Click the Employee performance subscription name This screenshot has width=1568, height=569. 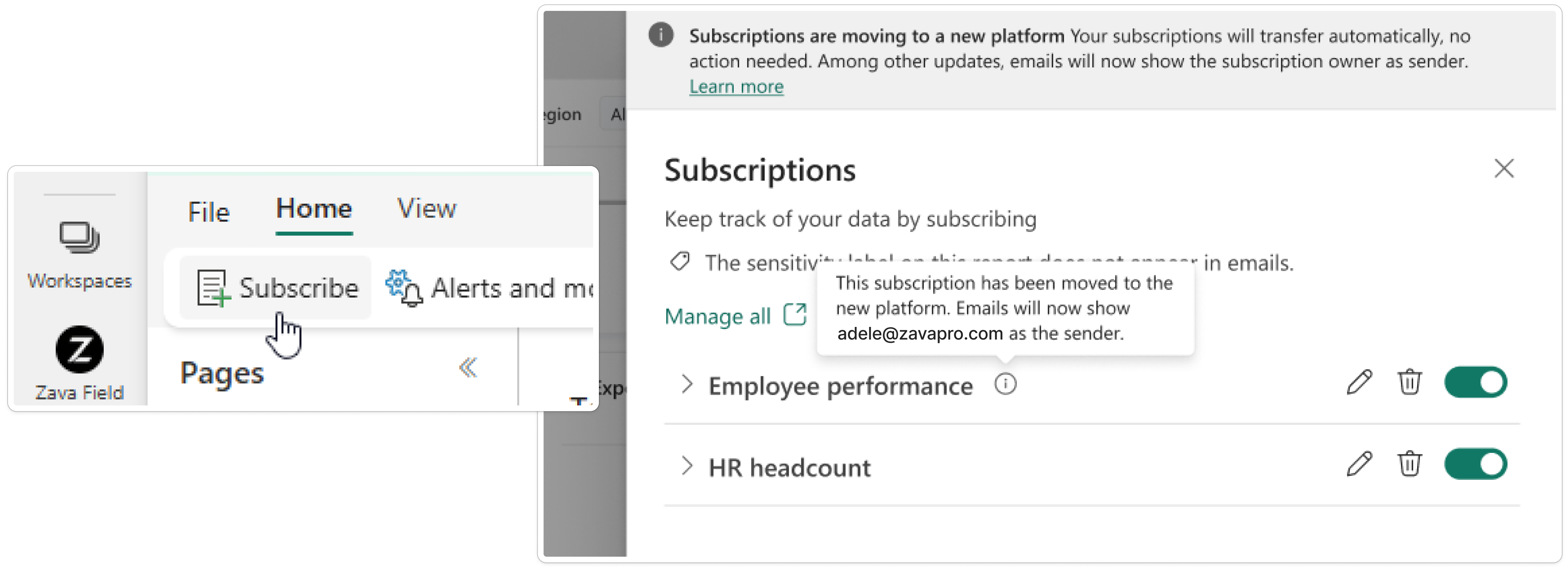841,386
